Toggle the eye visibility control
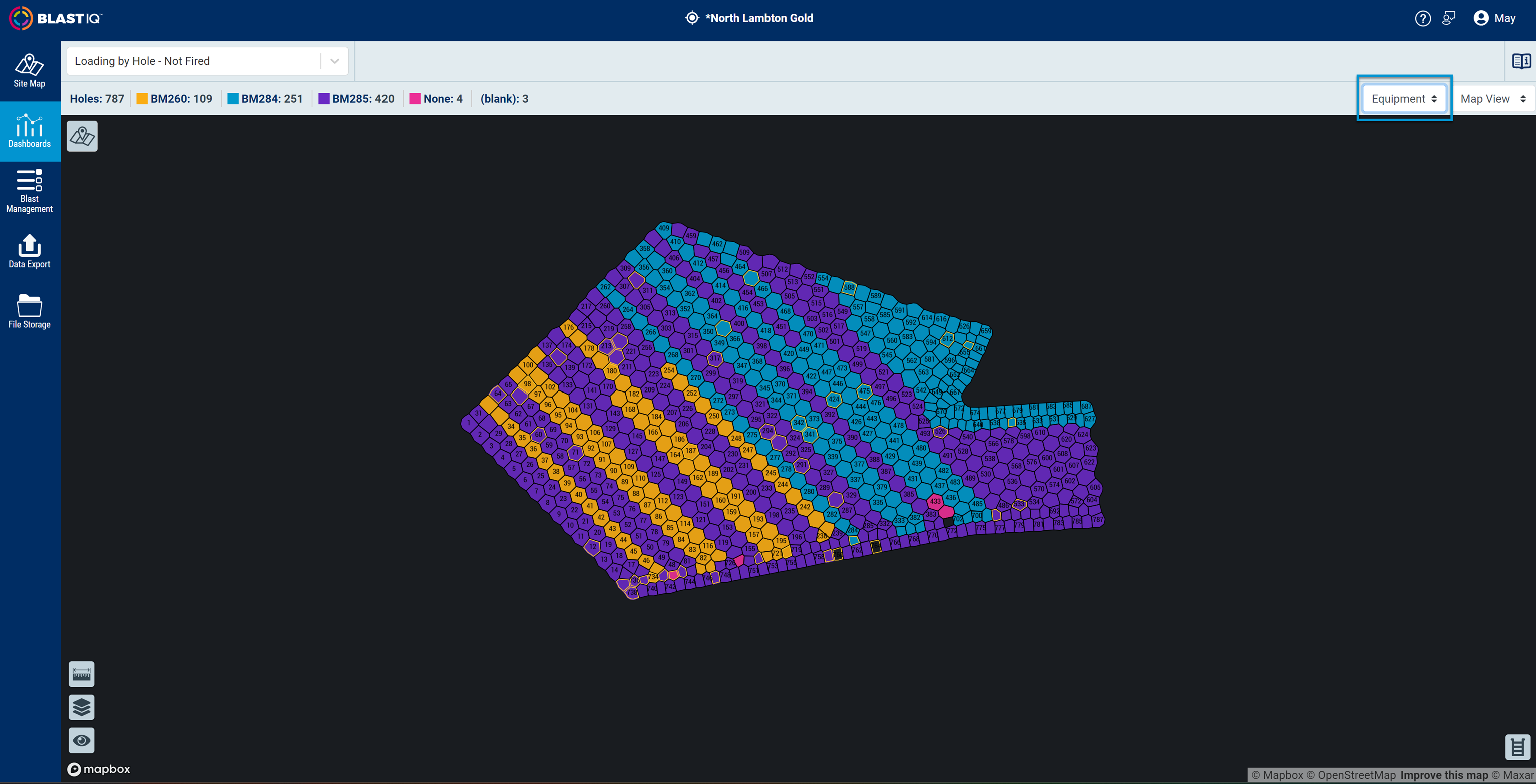1536x784 pixels. (x=81, y=740)
